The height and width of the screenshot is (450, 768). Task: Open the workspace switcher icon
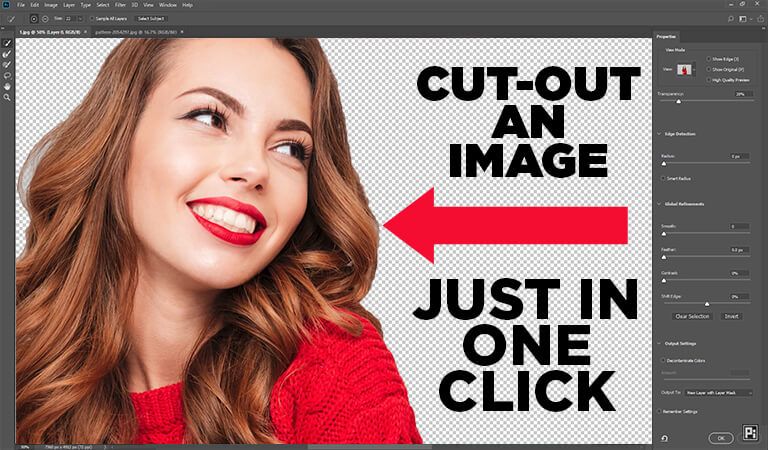743,19
